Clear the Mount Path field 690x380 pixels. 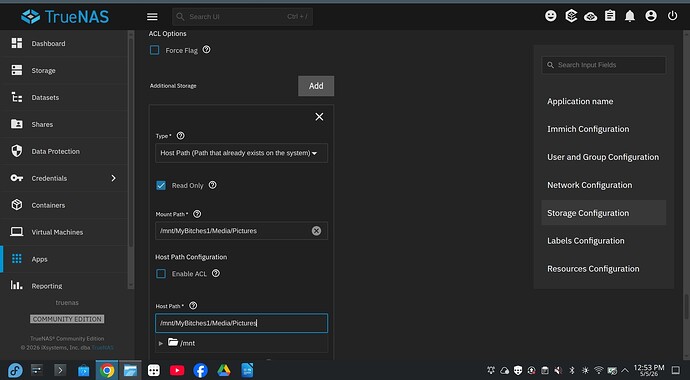tap(316, 230)
